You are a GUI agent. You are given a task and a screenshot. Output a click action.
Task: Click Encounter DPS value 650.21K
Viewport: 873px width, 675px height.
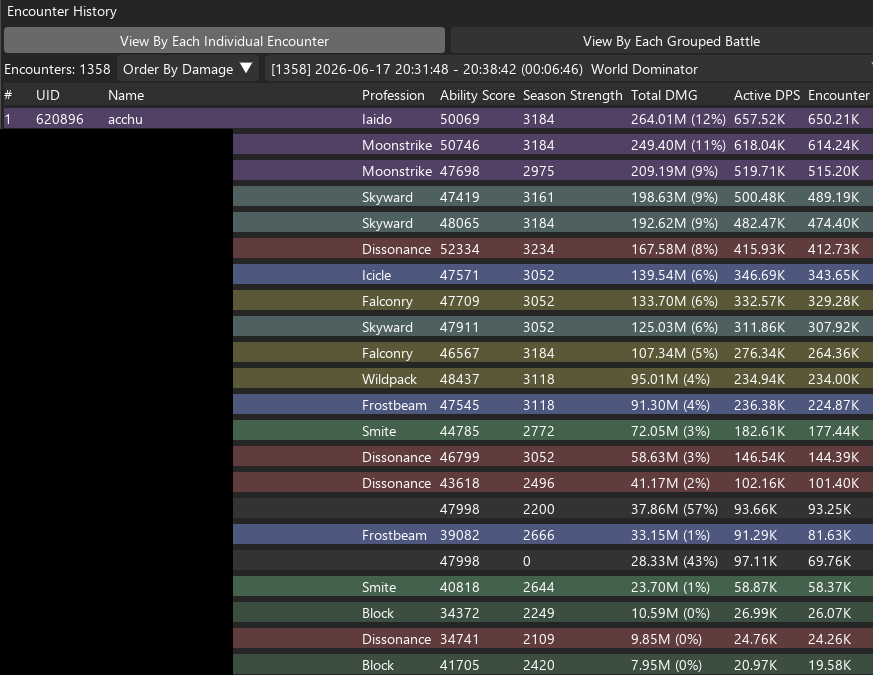833,119
